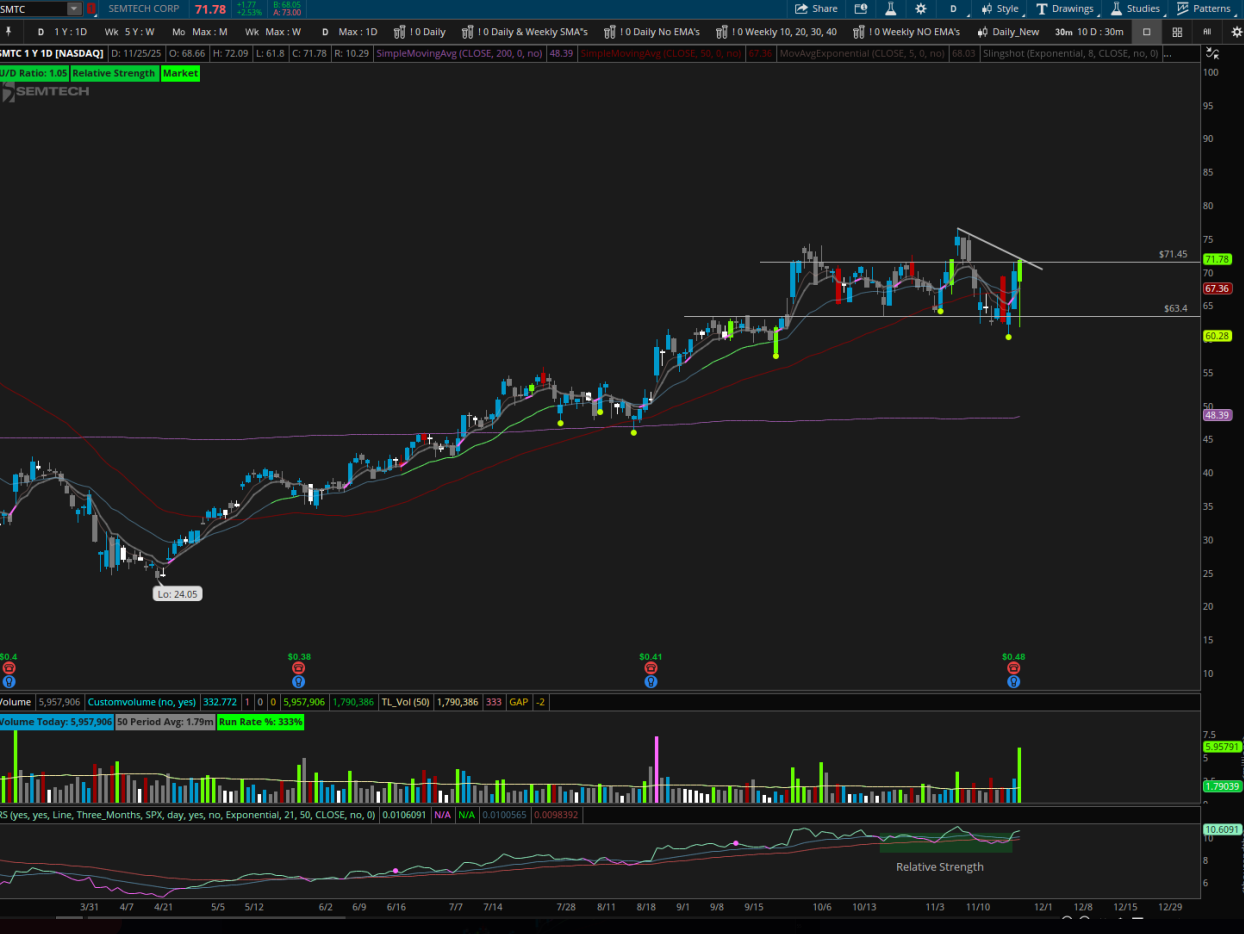
Task: Click the green Relative Strength label
Action: [114, 73]
